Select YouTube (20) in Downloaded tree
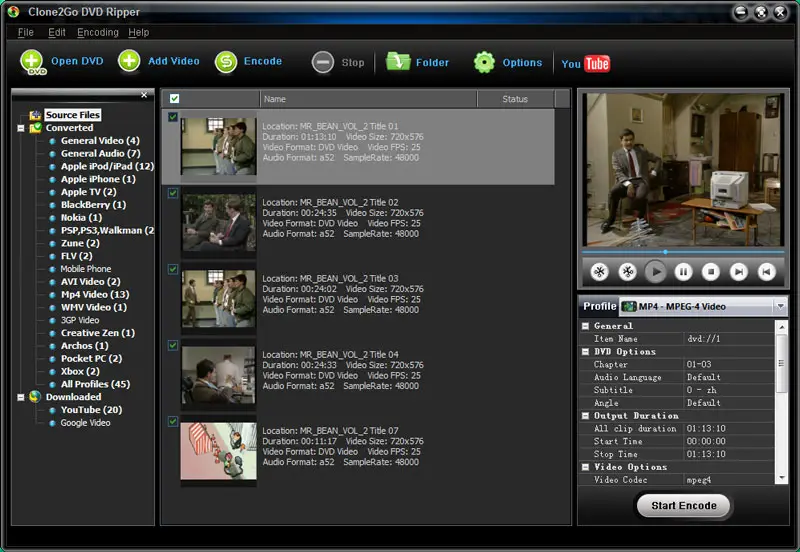 91,410
